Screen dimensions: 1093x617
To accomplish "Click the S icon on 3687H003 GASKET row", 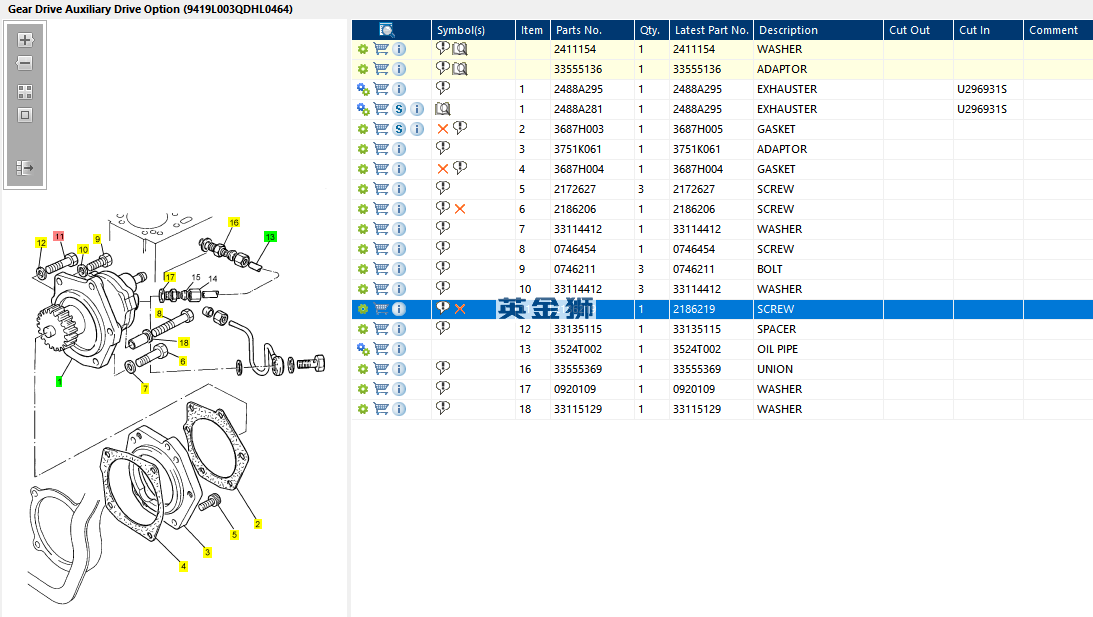I will tap(399, 129).
